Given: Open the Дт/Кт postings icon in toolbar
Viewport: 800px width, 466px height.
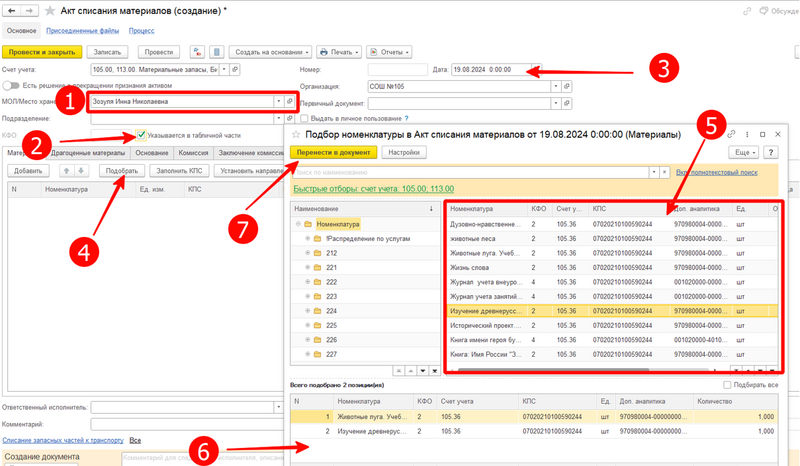Looking at the screenshot, I should coord(194,51).
